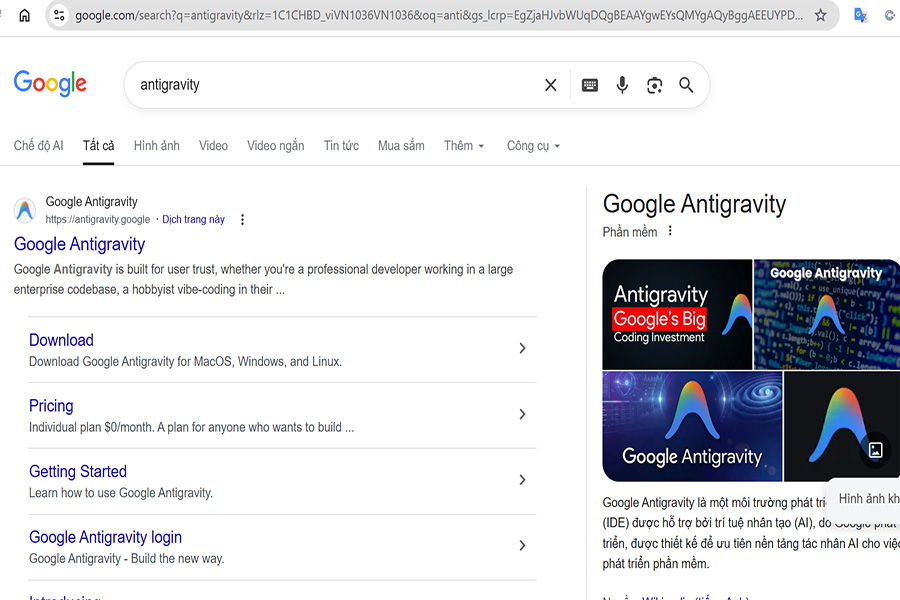Expand the Download sitelink chevron
Viewport: 900px width, 600px height.
522,348
